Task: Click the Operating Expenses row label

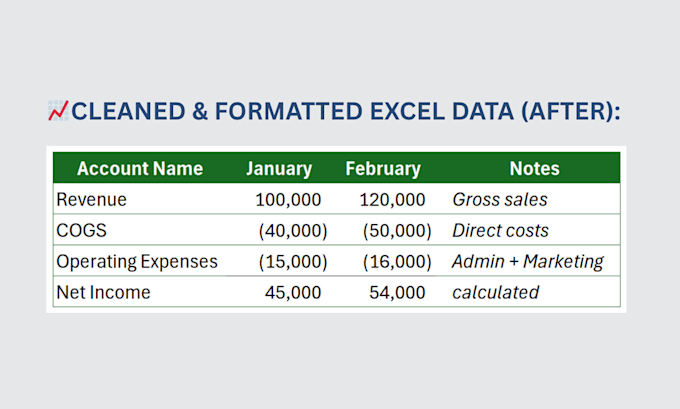Action: (137, 262)
